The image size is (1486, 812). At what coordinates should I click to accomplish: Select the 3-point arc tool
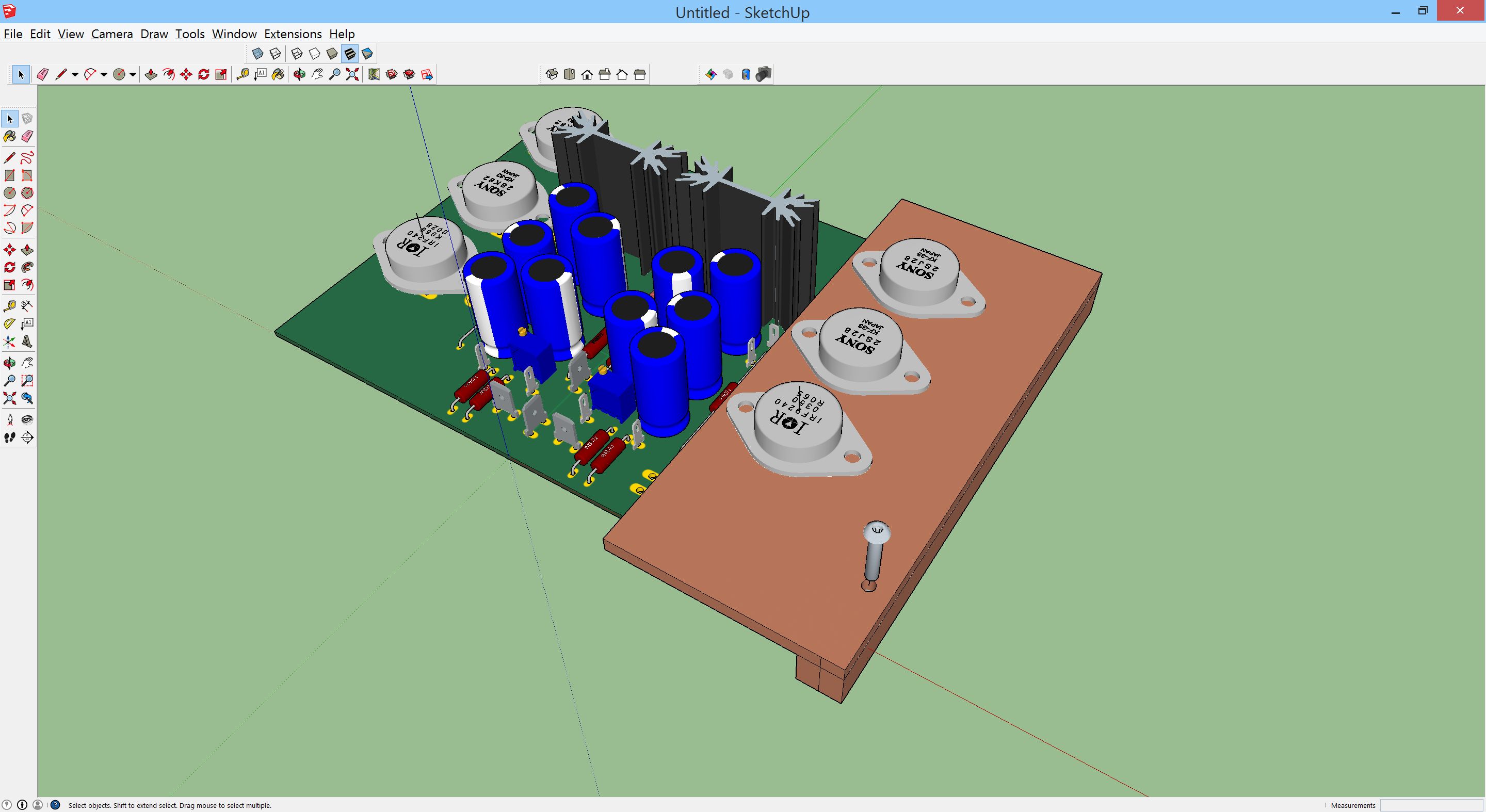tap(10, 228)
